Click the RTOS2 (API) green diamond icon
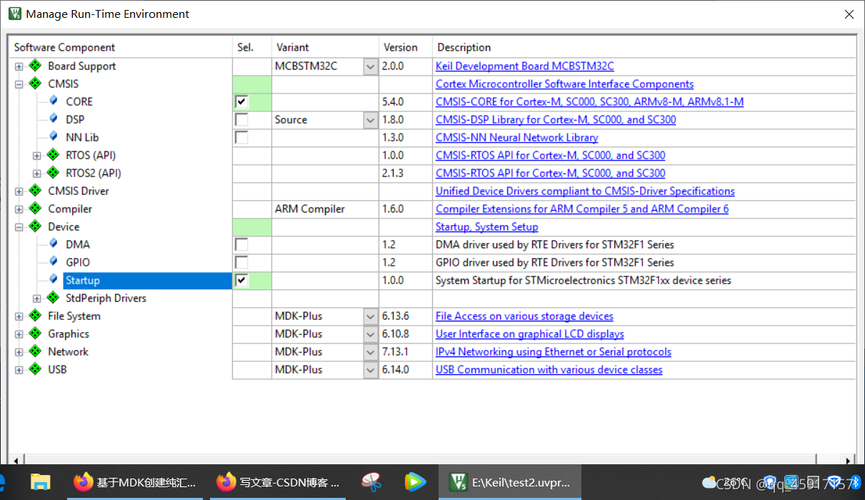865x500 pixels. [53, 173]
